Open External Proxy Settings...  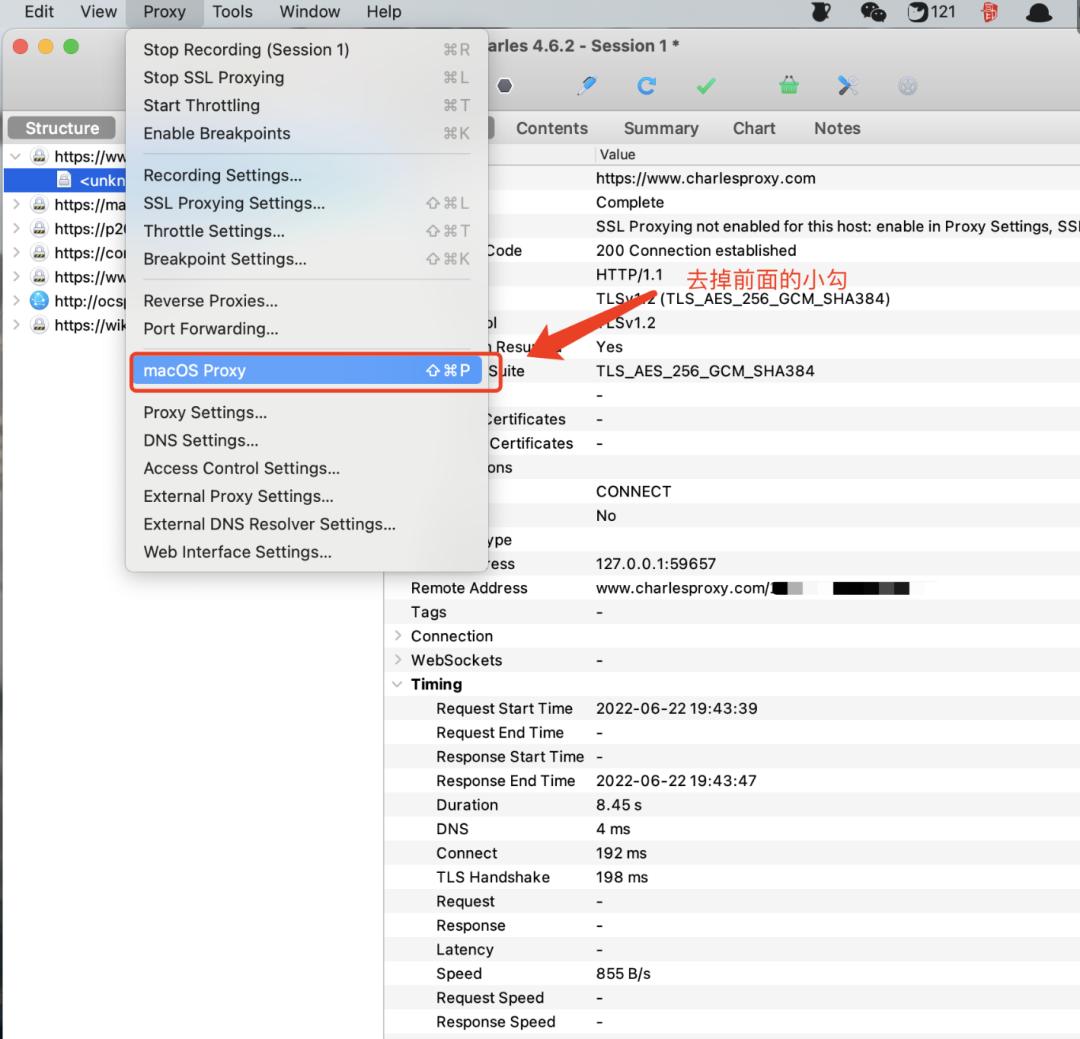pyautogui.click(x=307, y=496)
